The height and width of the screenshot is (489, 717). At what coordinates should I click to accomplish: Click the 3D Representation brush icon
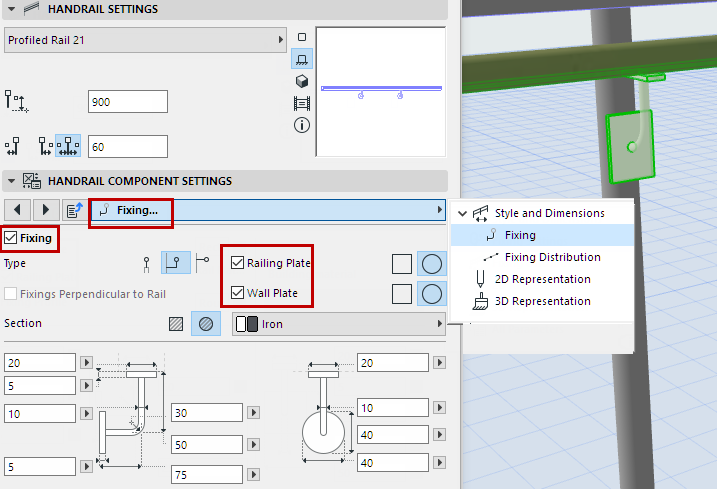coord(480,301)
